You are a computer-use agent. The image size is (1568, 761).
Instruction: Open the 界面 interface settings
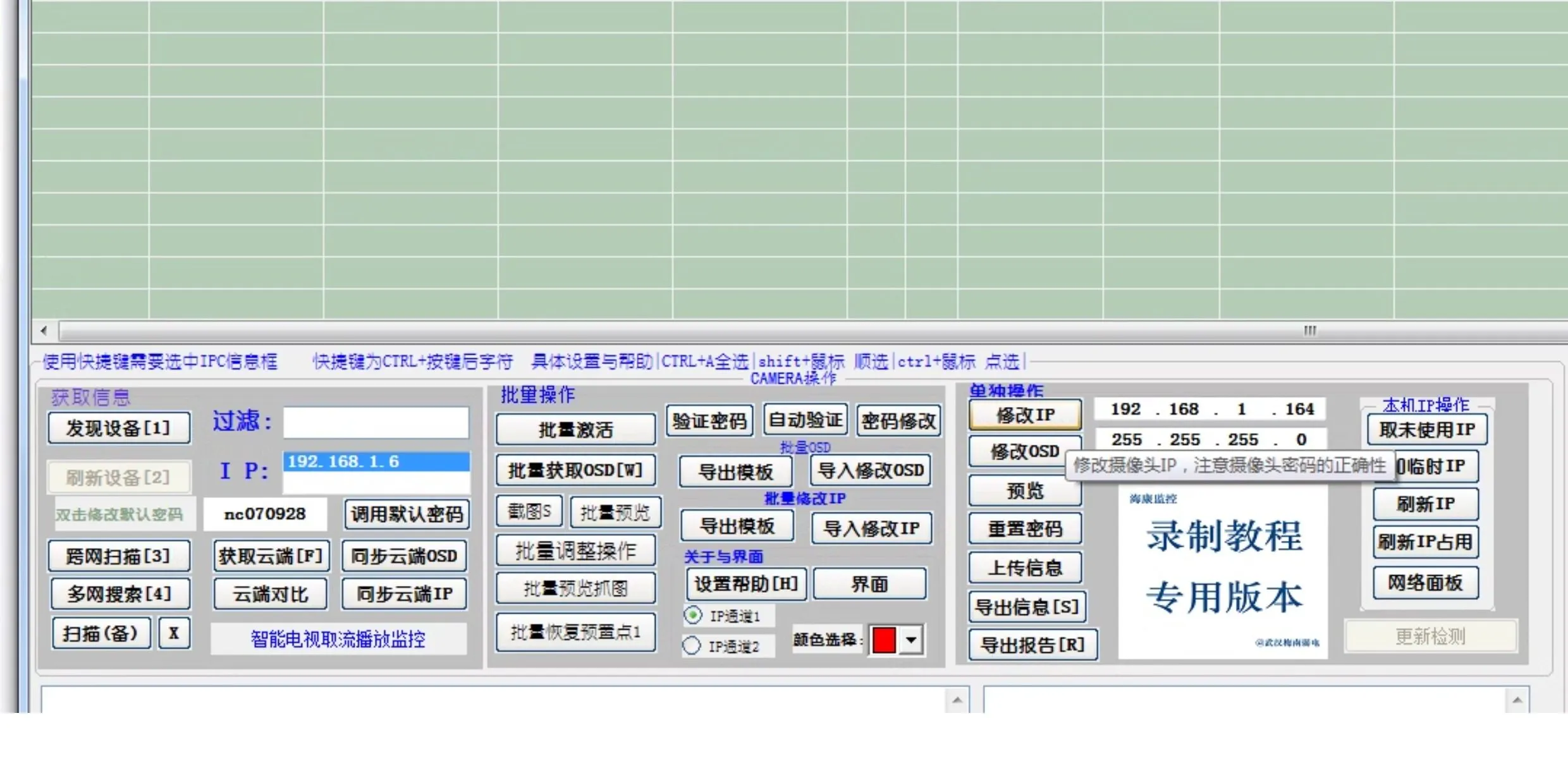click(869, 583)
